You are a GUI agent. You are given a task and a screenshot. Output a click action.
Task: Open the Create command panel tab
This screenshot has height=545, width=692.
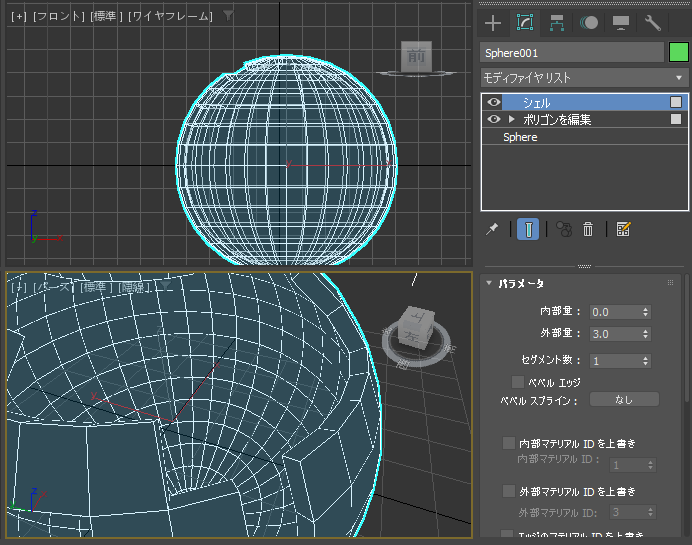[493, 23]
